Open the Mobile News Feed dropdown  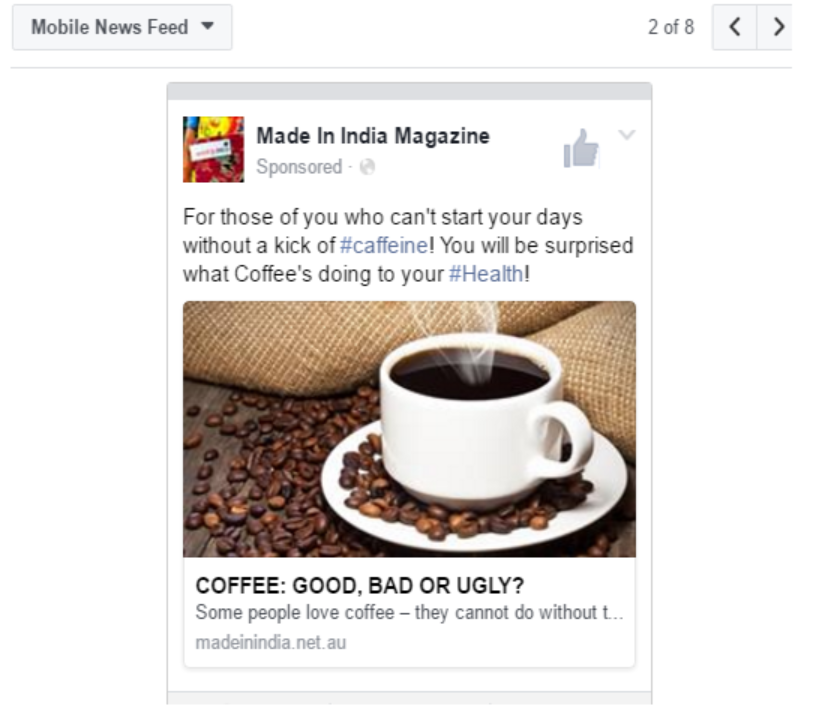click(122, 27)
